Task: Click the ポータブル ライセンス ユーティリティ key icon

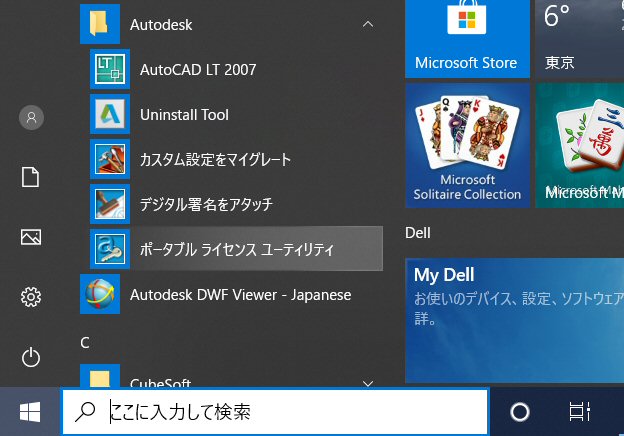Action: coord(110,249)
